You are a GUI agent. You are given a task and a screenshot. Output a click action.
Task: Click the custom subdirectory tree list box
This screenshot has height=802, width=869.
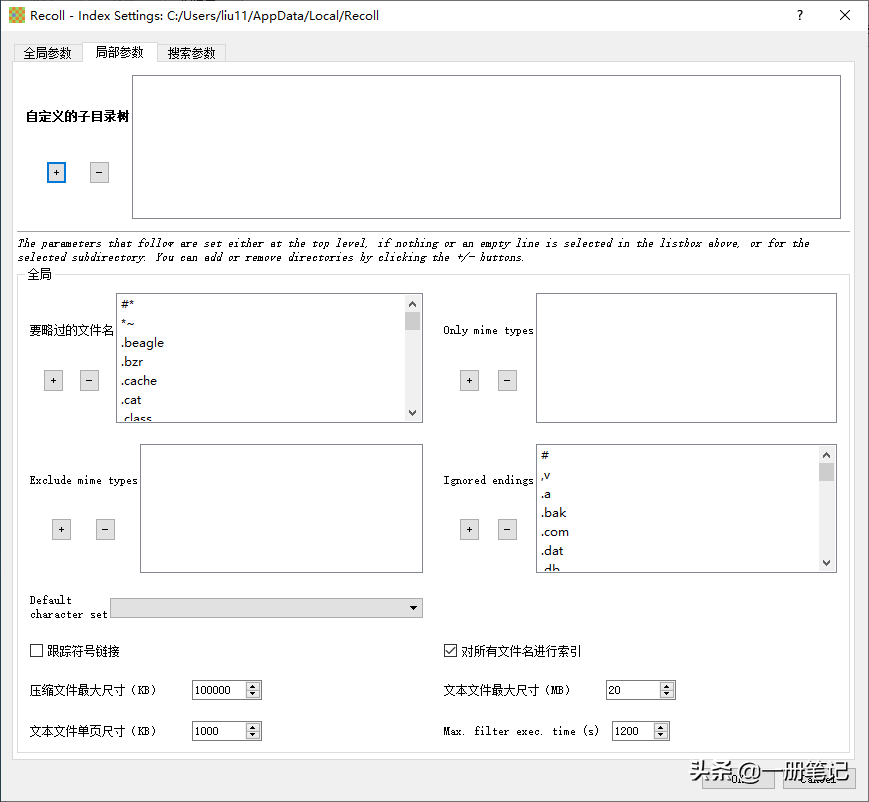pyautogui.click(x=486, y=147)
